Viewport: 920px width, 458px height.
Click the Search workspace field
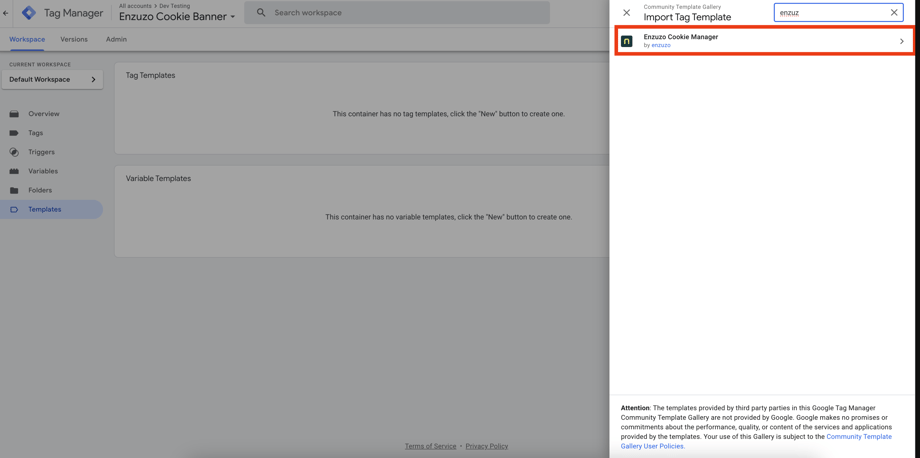(x=397, y=12)
